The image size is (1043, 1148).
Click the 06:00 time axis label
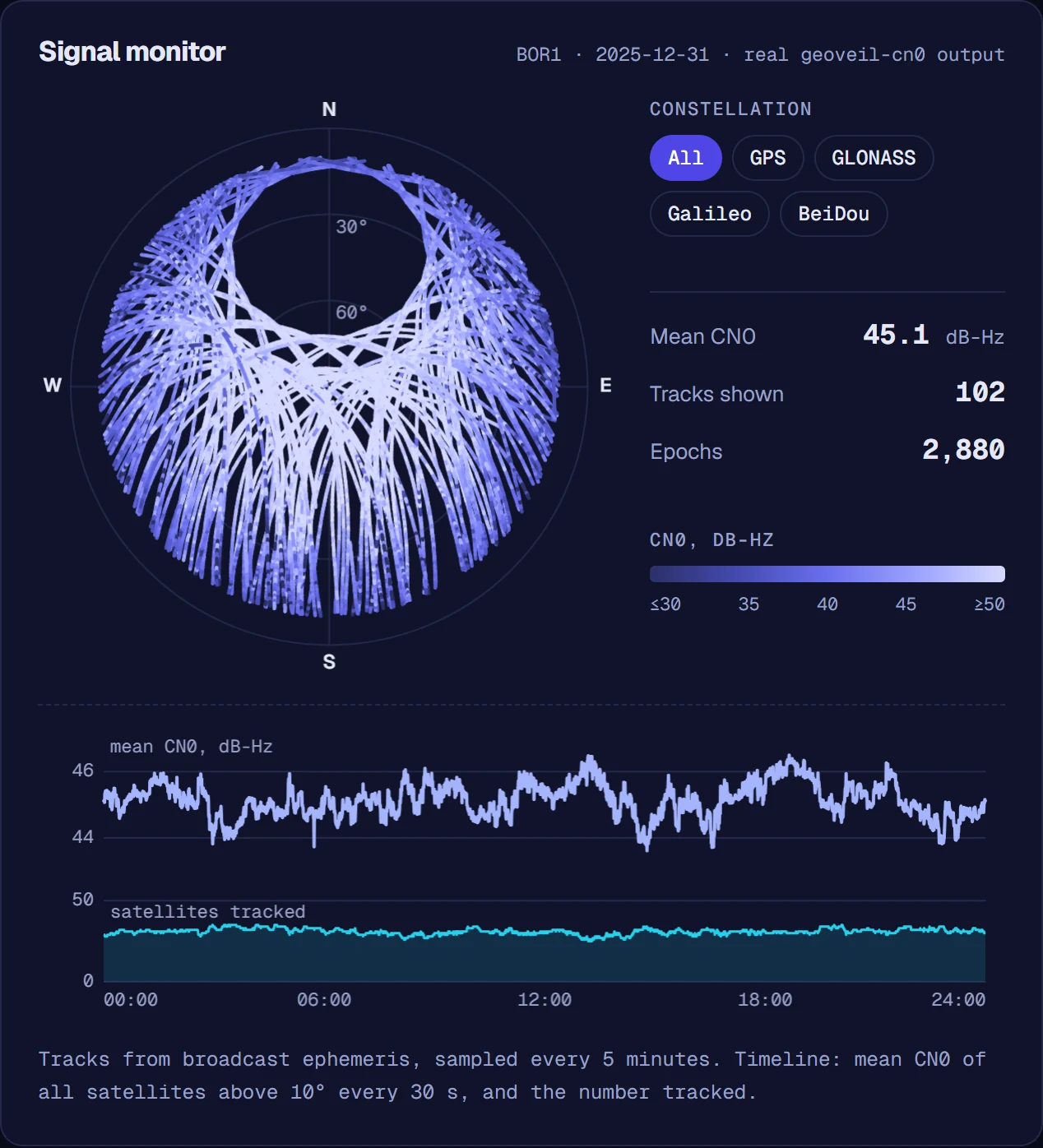324,1000
